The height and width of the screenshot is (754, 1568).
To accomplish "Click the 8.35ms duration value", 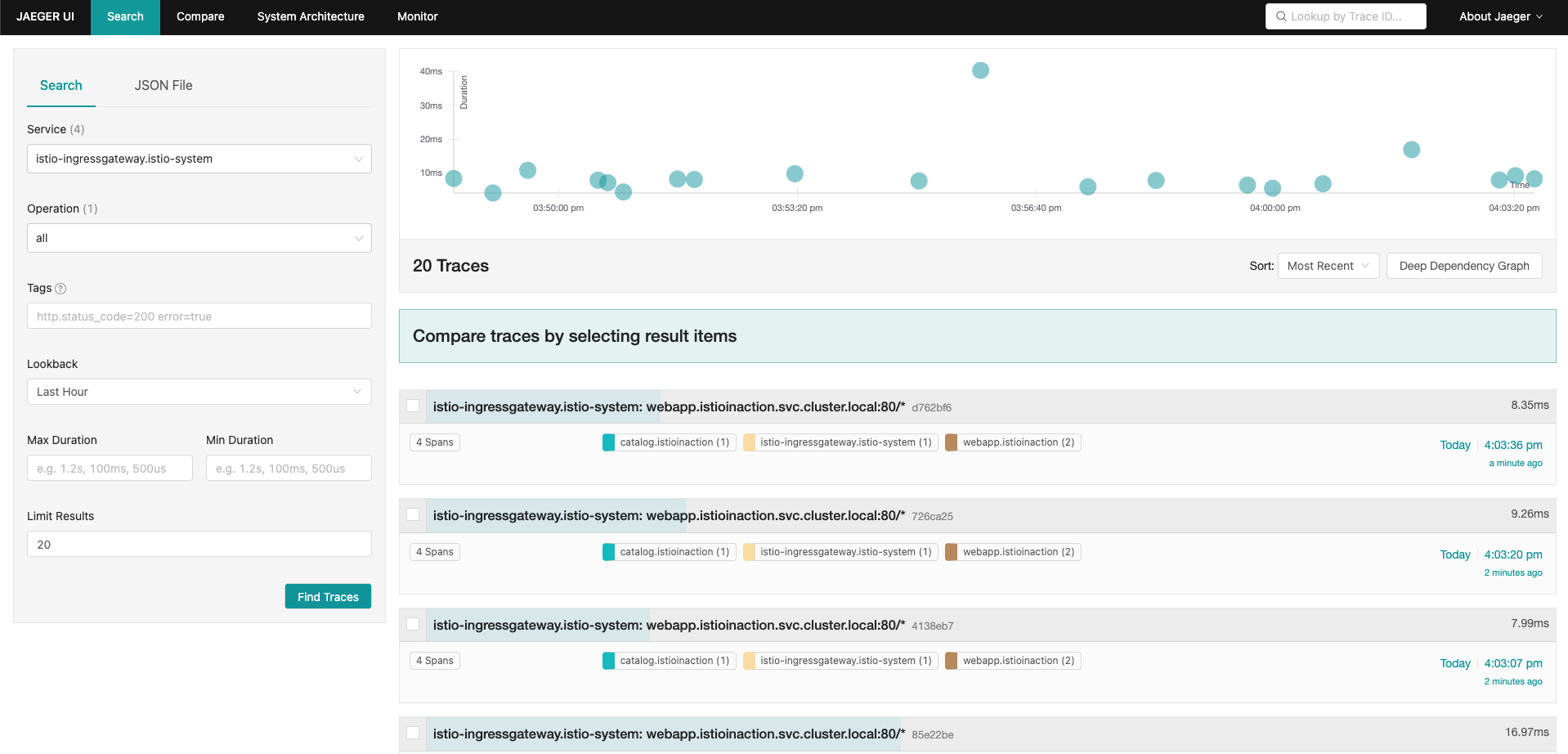I will pyautogui.click(x=1530, y=405).
